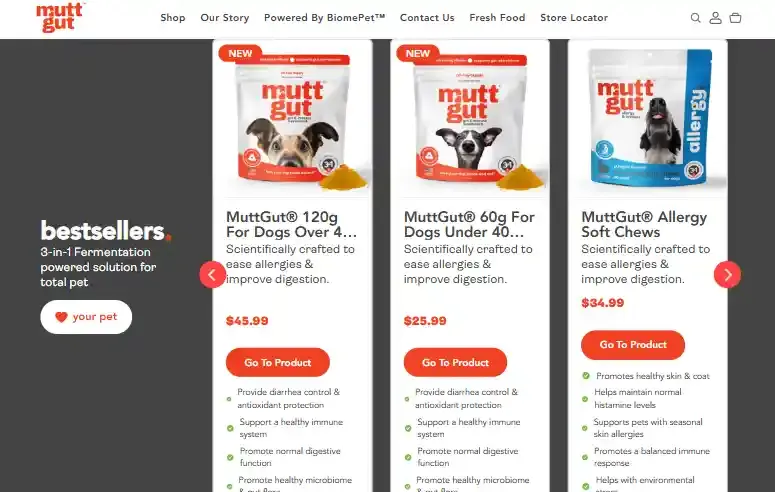The image size is (775, 492).
Task: Open the Shop menu
Action: point(172,18)
